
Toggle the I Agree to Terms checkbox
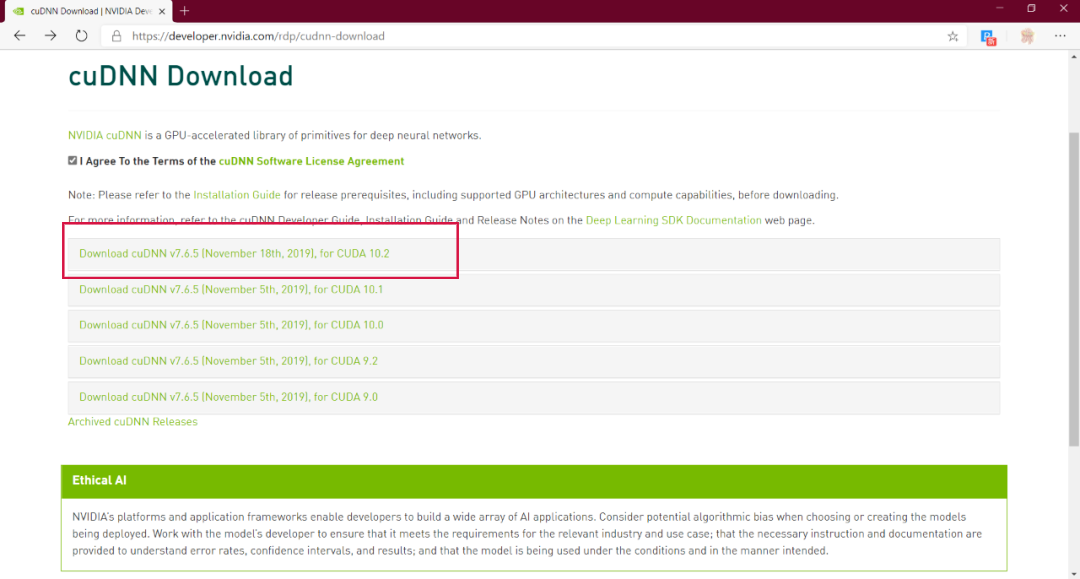coord(72,160)
